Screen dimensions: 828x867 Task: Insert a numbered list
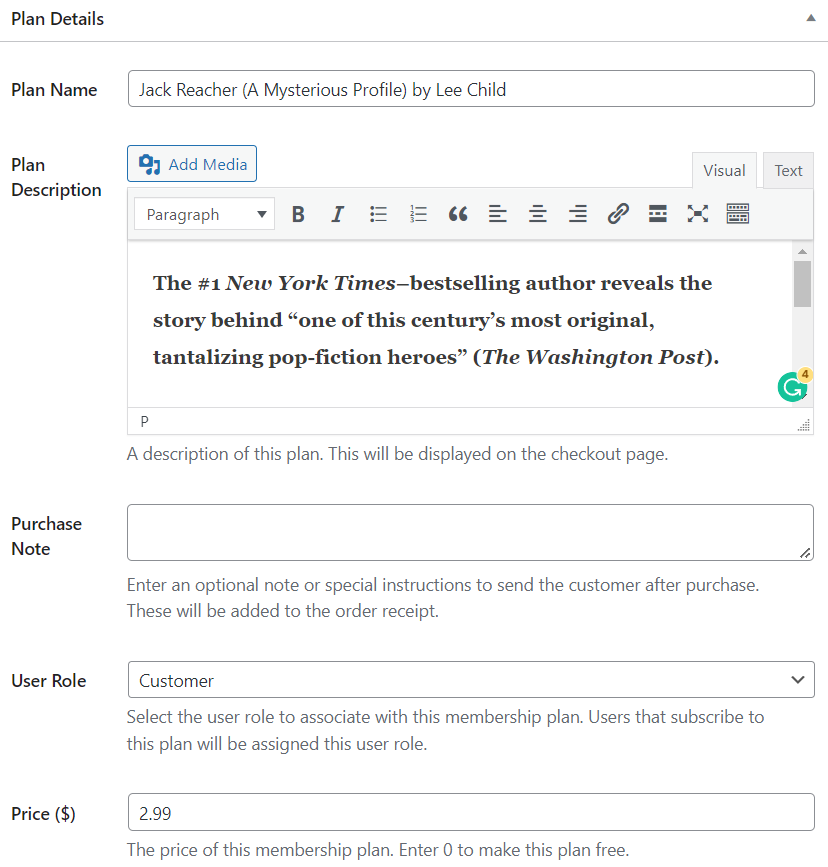[x=418, y=214]
